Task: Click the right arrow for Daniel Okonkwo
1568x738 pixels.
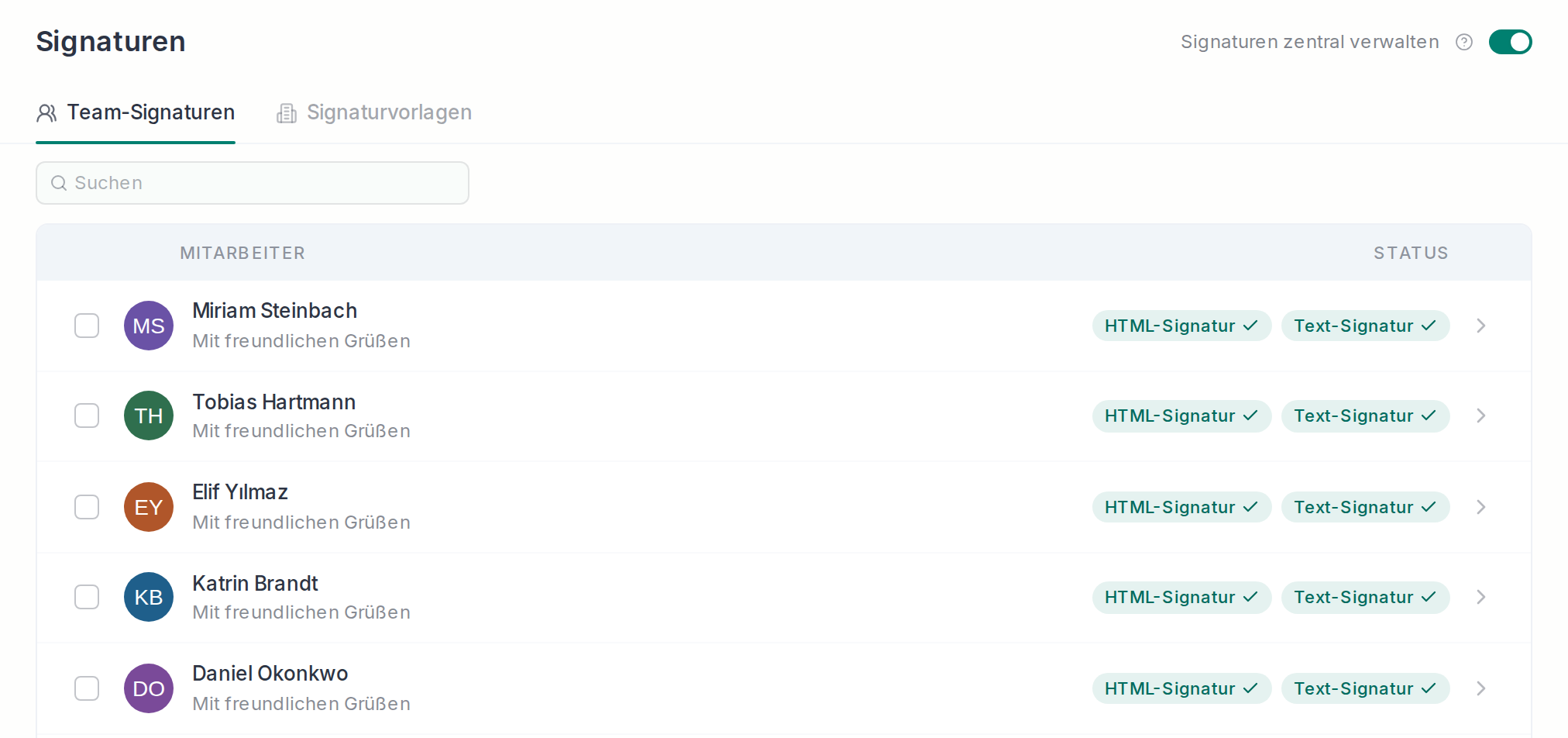Action: click(1480, 688)
